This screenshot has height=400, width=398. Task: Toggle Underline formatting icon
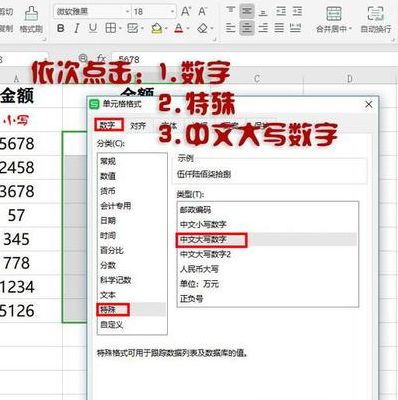pos(93,28)
